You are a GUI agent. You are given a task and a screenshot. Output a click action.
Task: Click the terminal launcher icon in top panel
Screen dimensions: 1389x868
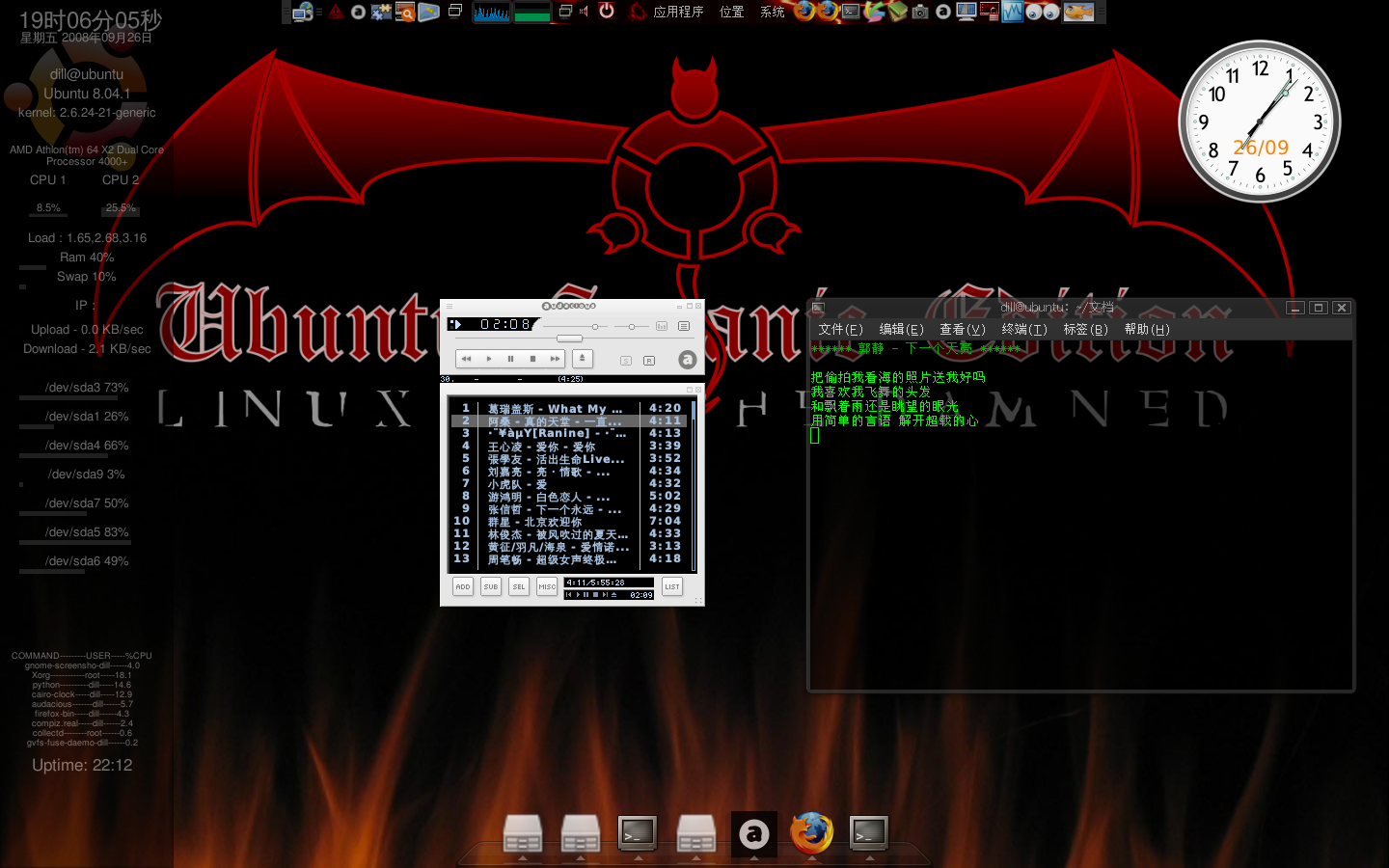[851, 12]
